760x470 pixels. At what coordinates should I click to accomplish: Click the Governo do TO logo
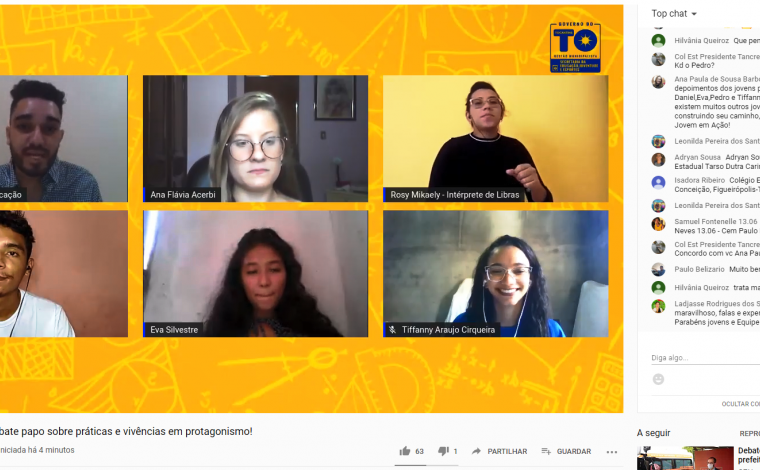click(x=575, y=47)
